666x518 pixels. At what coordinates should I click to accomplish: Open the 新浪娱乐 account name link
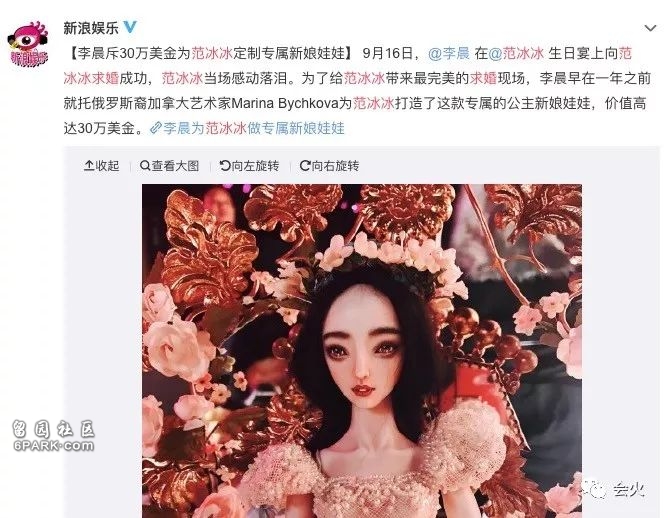[91, 28]
